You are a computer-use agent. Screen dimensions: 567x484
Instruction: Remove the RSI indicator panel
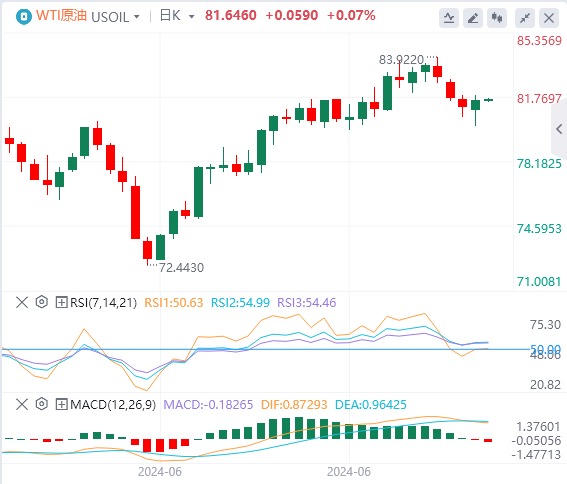(22, 302)
